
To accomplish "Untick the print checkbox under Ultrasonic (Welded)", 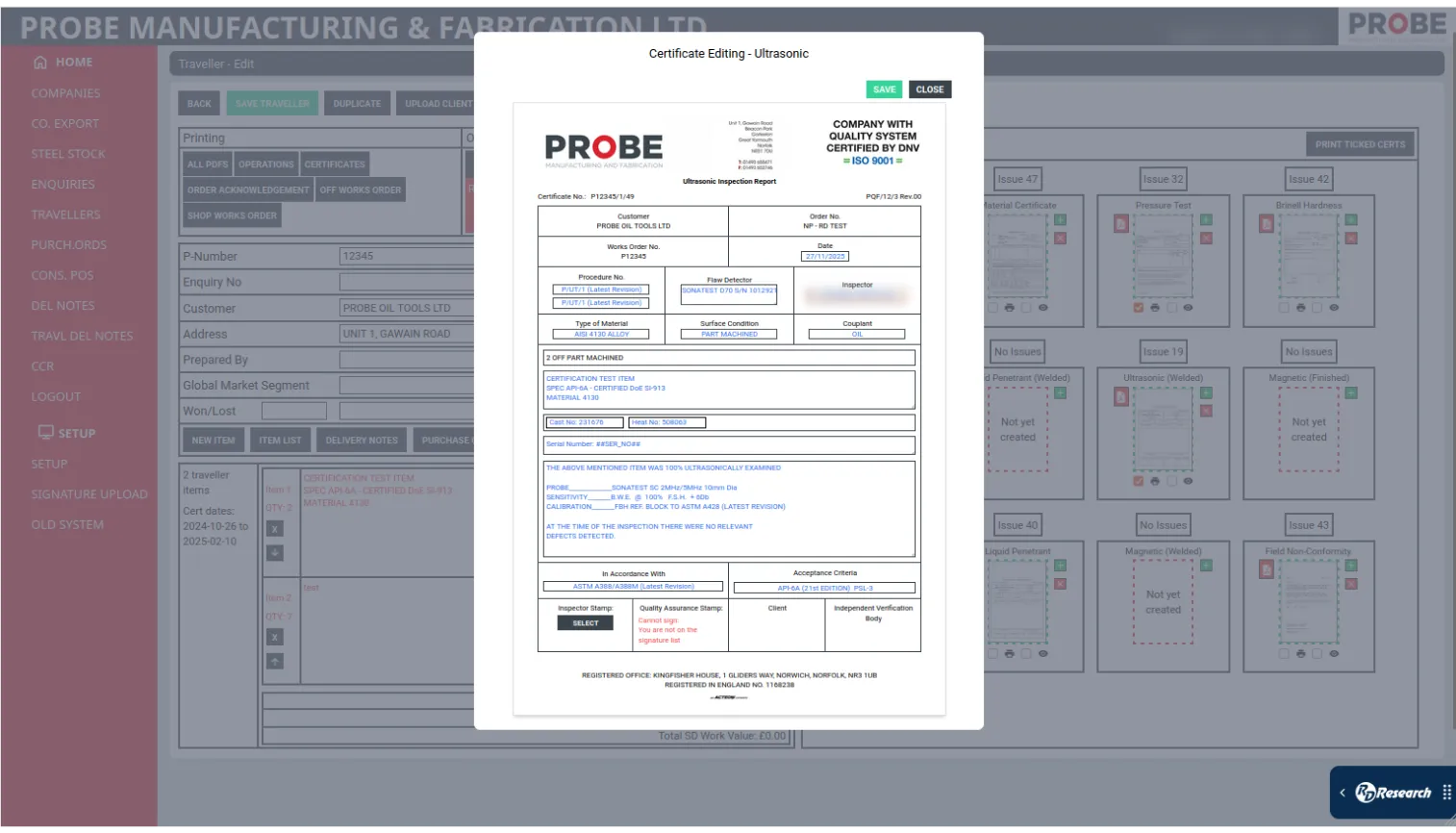I will (1139, 481).
